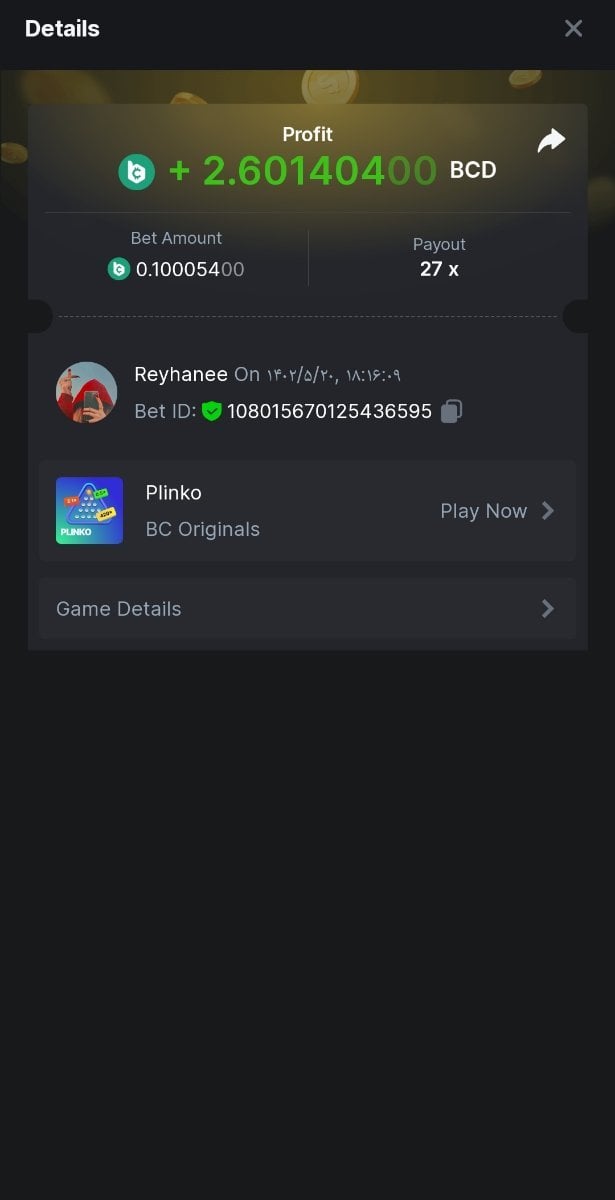Click the BC Originals label
Viewport: 615px width, 1200px height.
click(203, 530)
